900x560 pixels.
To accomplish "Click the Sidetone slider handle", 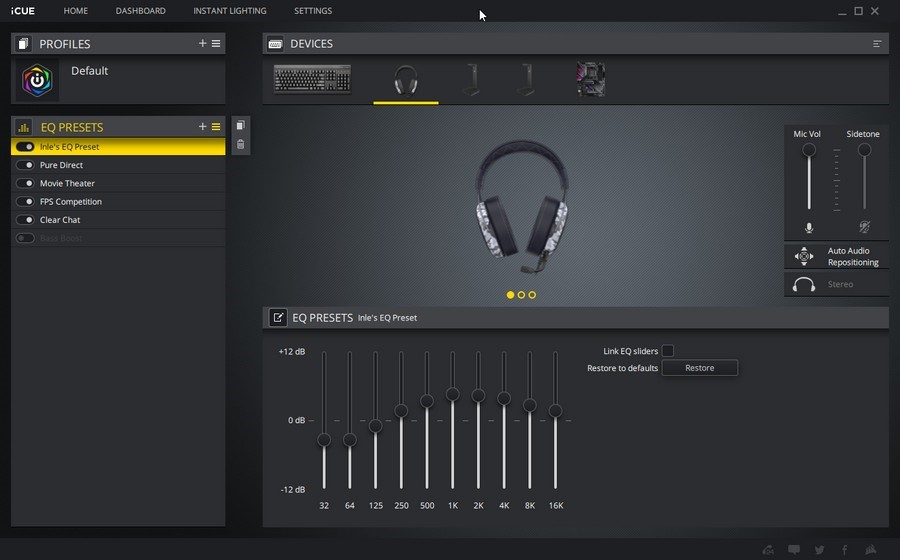I will 864,150.
